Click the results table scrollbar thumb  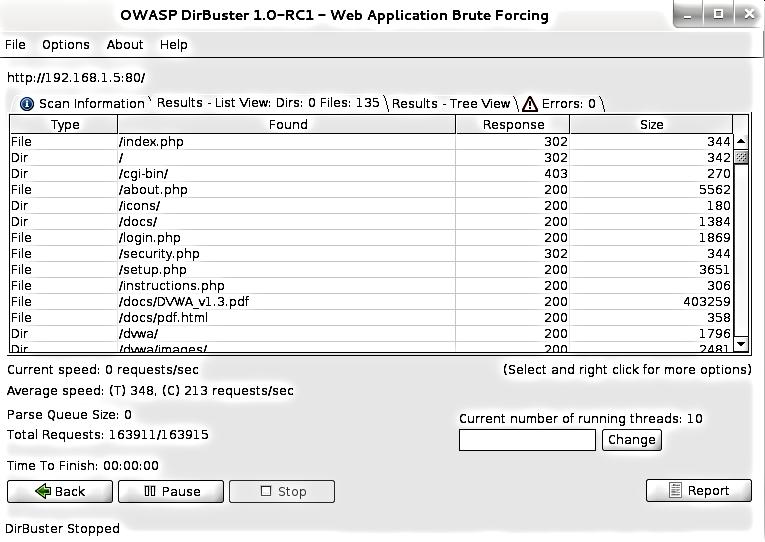[x=741, y=157]
